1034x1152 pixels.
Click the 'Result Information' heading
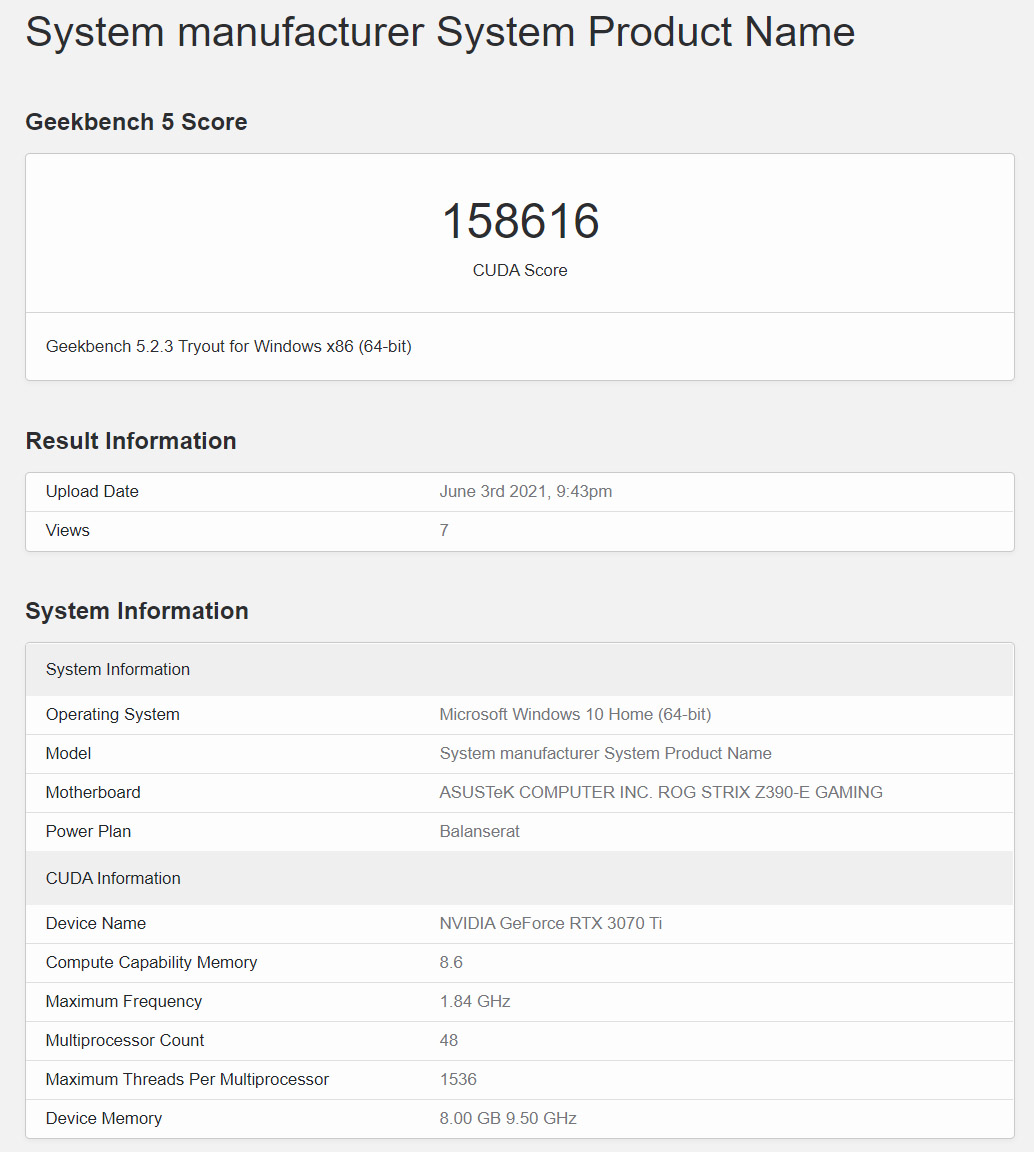tap(131, 441)
